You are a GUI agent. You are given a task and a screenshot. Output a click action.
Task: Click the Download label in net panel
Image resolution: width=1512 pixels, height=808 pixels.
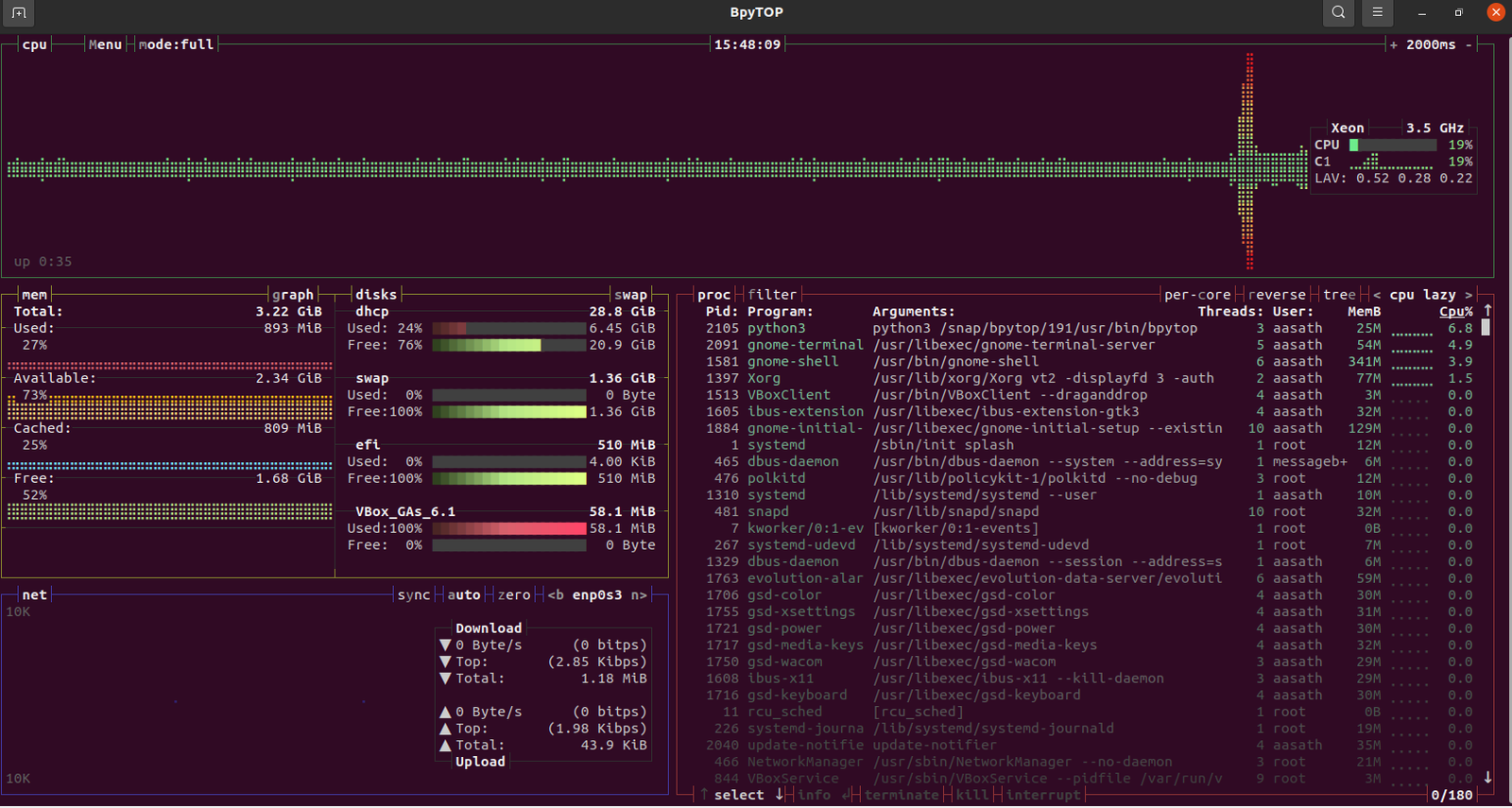click(489, 628)
